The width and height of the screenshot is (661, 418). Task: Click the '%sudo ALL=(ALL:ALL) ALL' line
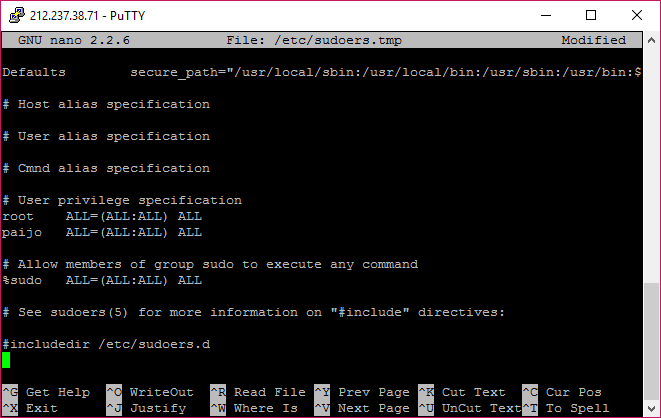[x=102, y=281]
